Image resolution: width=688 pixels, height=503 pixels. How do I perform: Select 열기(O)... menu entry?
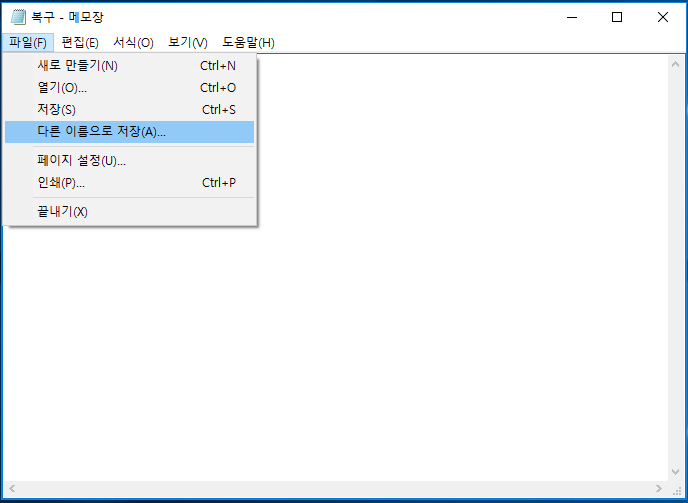129,88
